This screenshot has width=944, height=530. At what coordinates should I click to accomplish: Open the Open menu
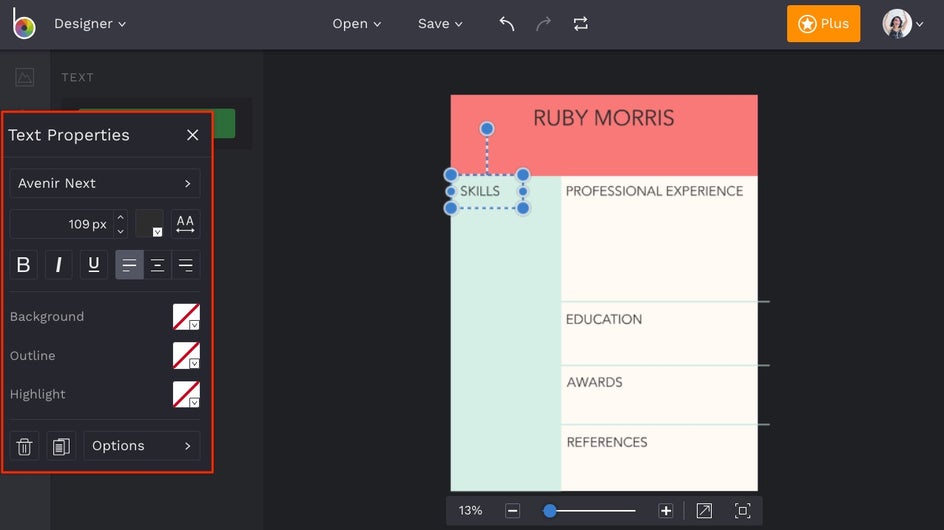357,24
